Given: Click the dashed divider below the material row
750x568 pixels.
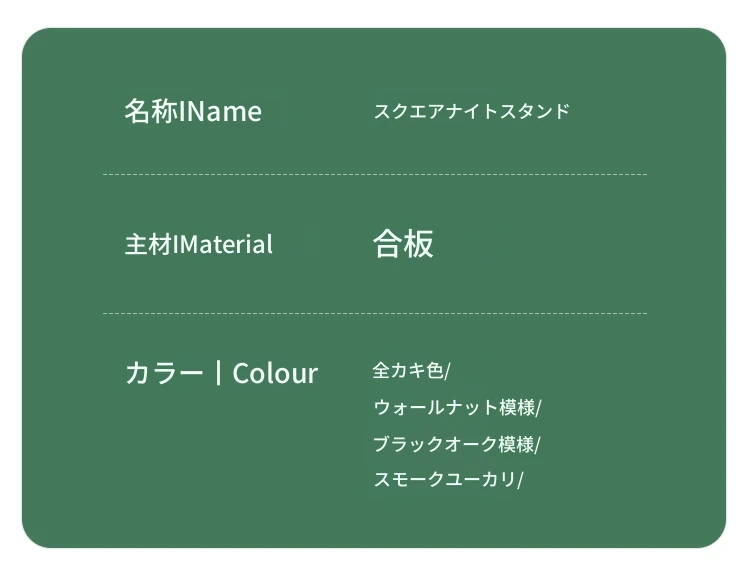Looking at the screenshot, I should click(375, 313).
